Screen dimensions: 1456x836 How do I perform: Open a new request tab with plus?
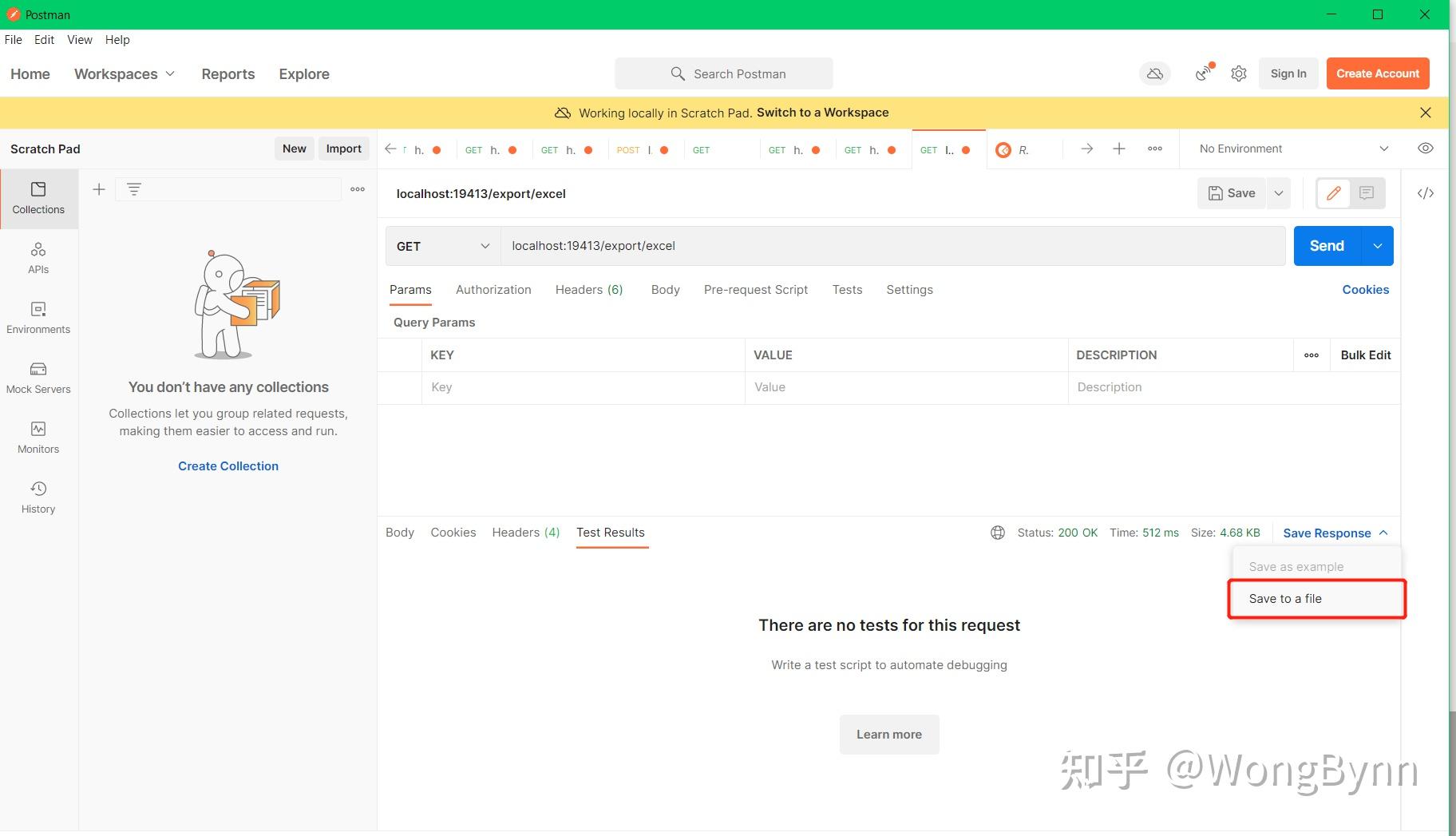[1119, 149]
